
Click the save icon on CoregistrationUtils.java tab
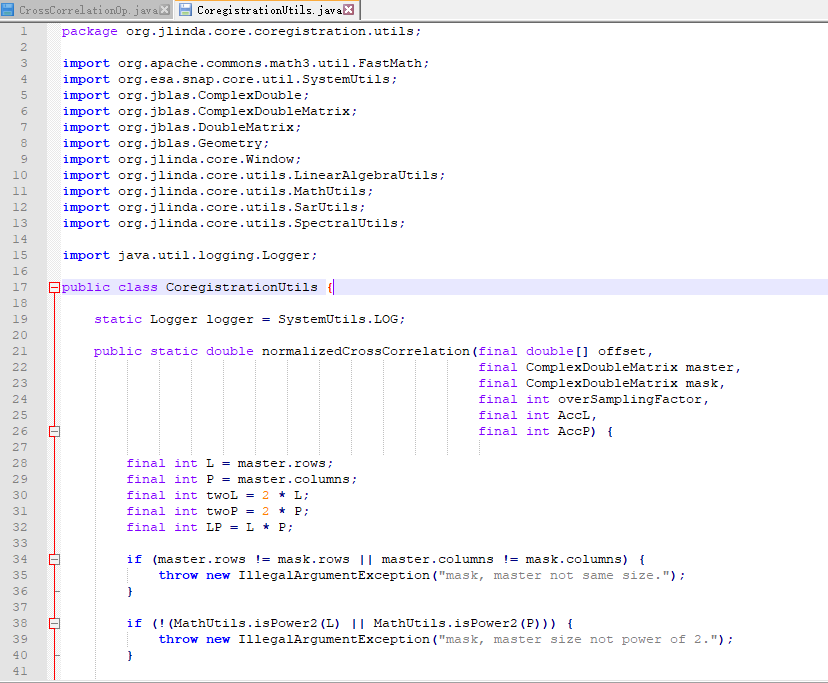(186, 10)
